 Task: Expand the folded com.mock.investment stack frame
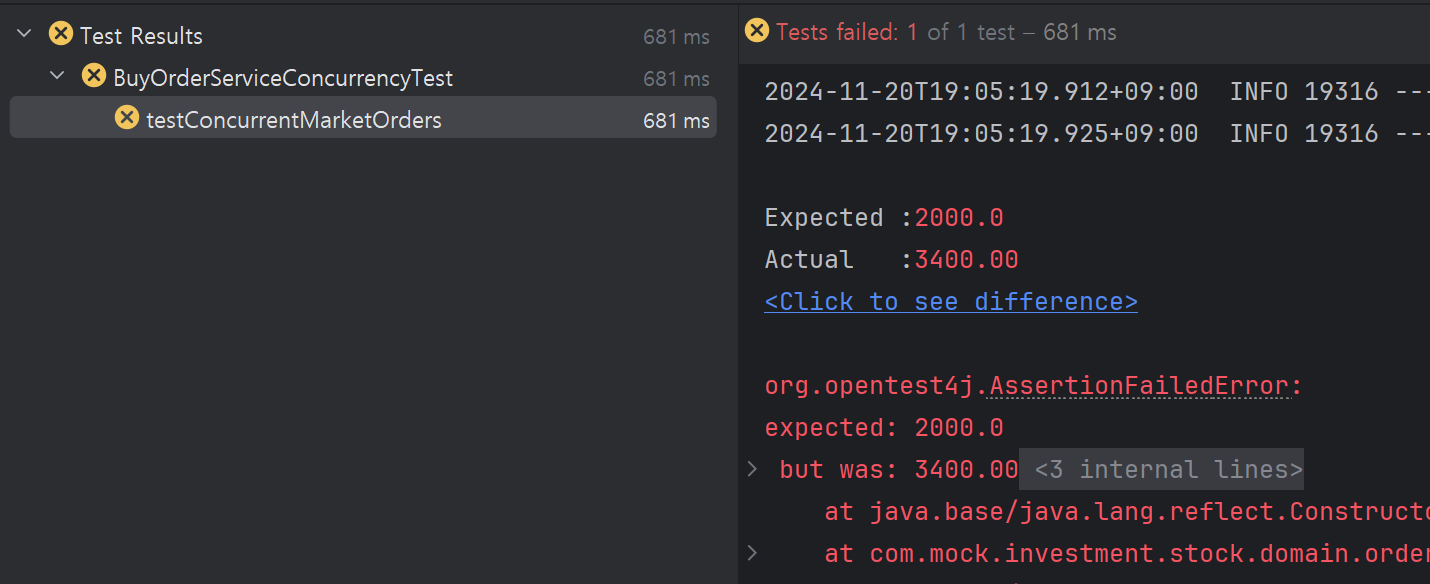753,553
